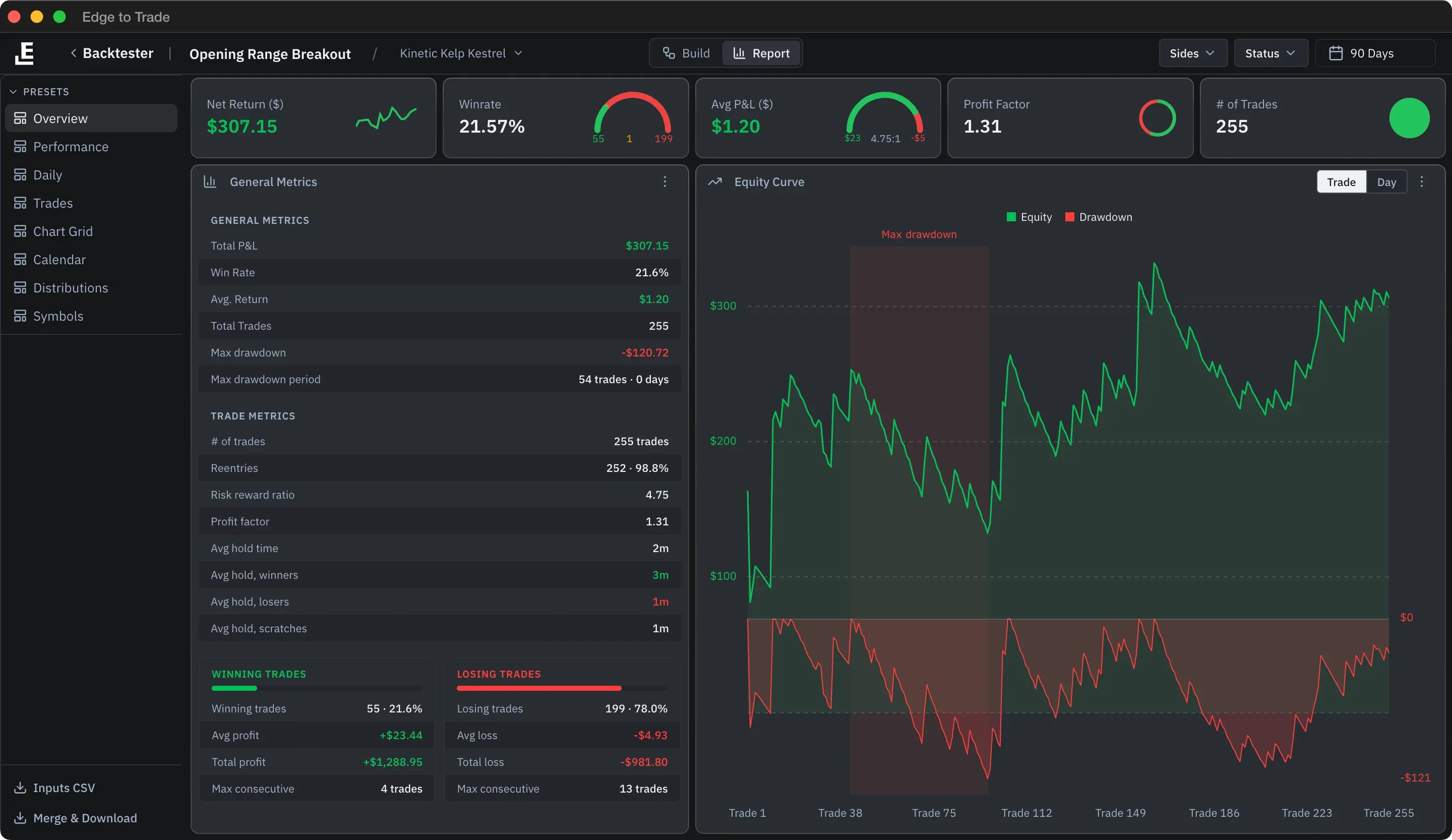This screenshot has height=840, width=1452.
Task: Click the Net Return sparkline chart
Action: [x=386, y=117]
